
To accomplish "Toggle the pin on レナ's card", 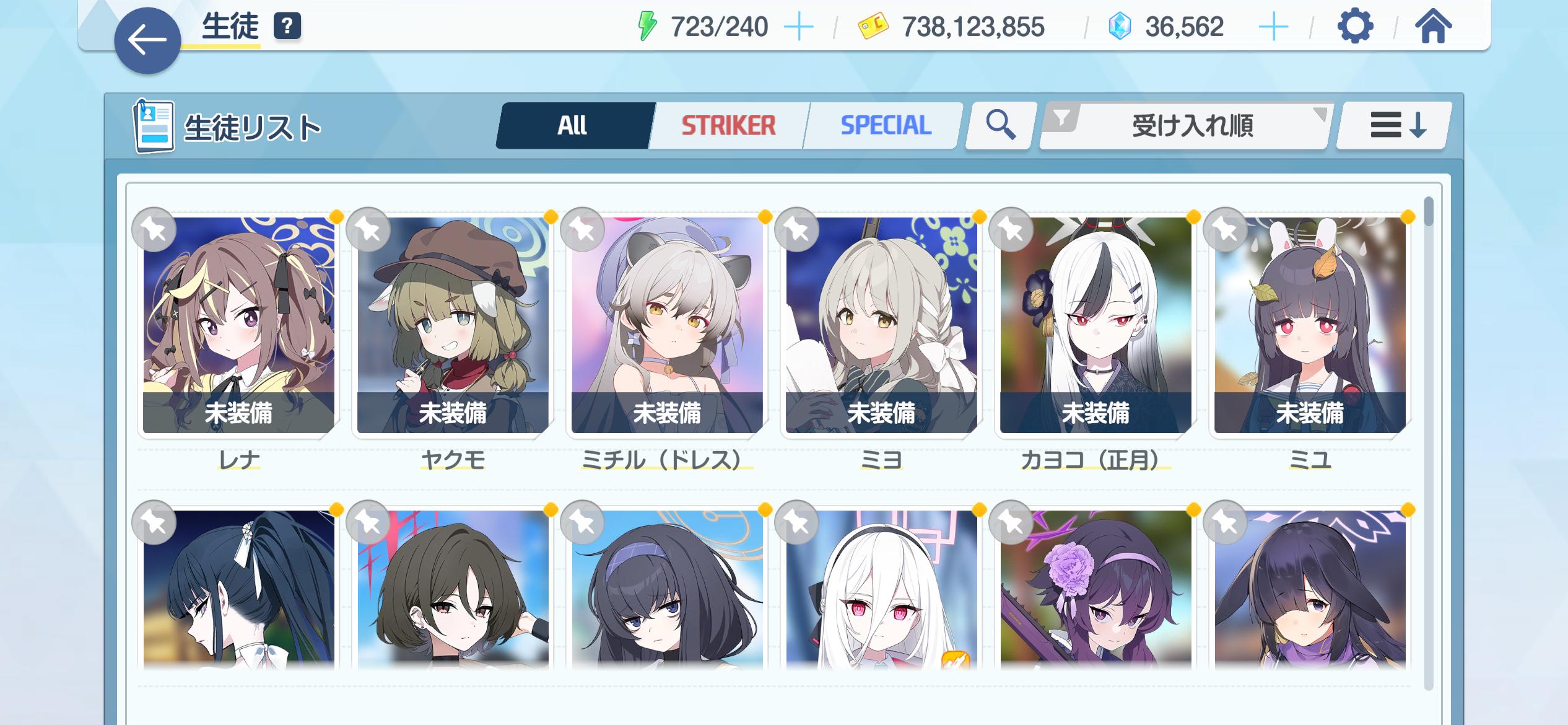I will click(x=154, y=230).
